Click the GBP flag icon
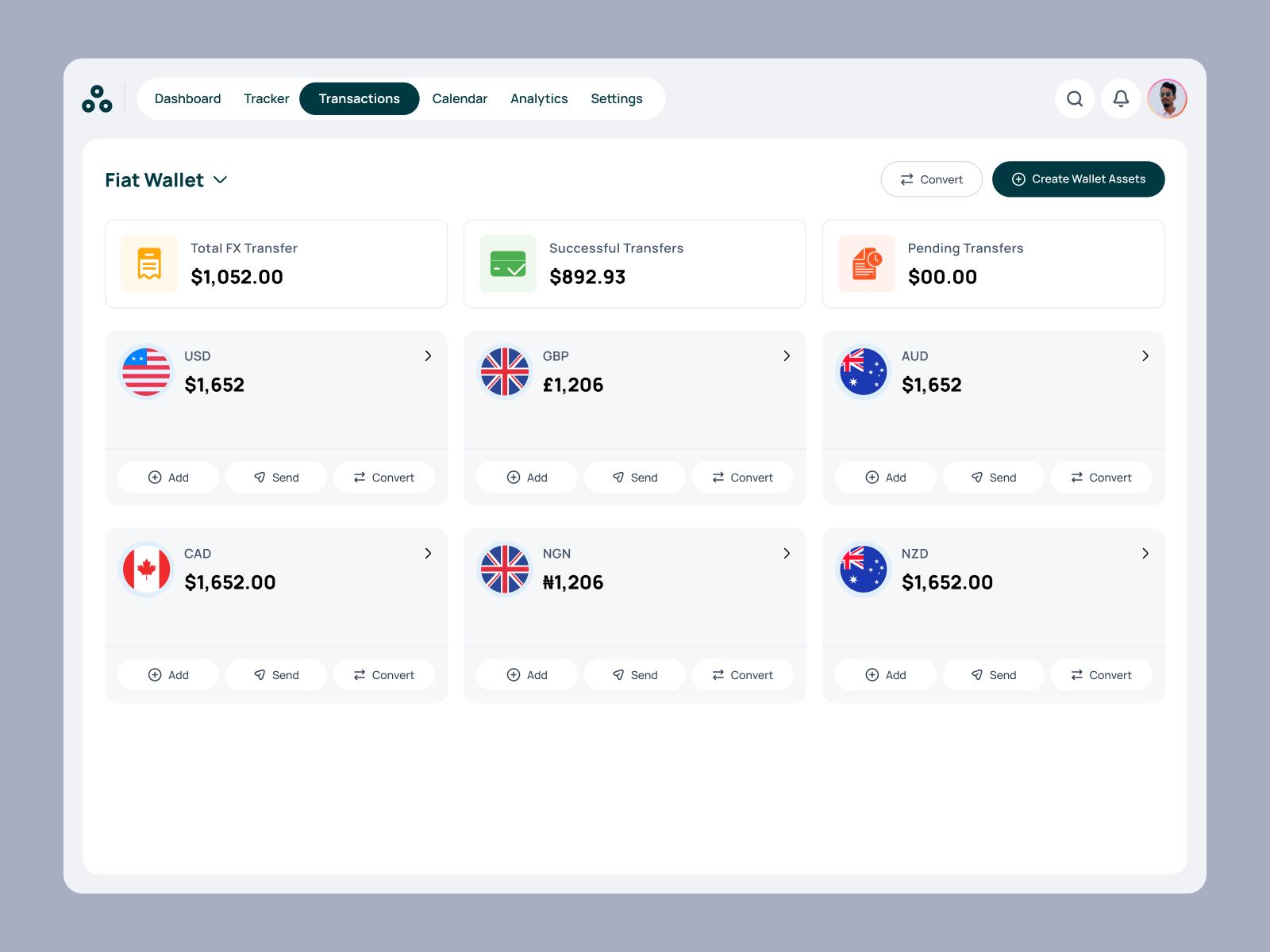Viewport: 1270px width, 952px height. pos(504,371)
